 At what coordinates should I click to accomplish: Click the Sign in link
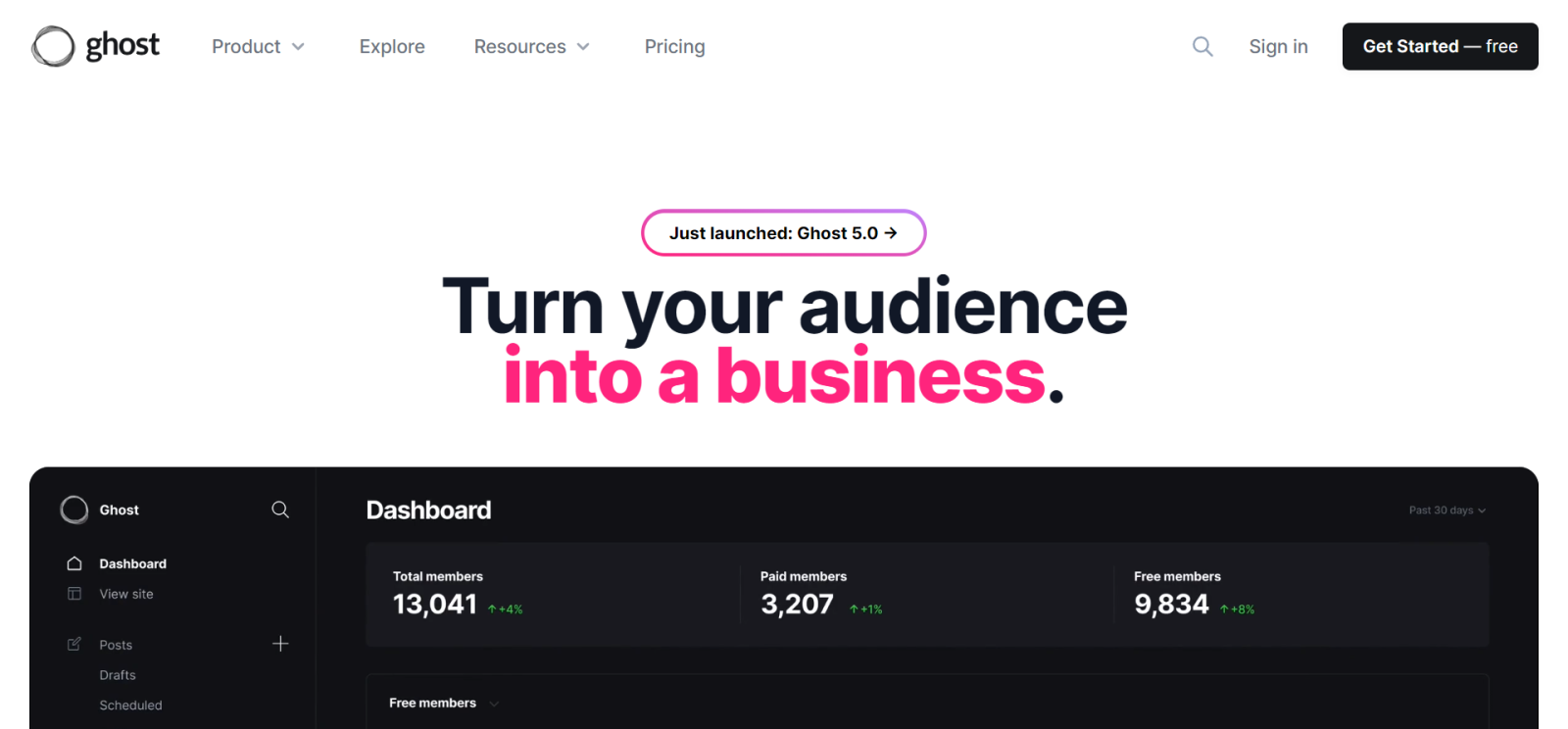click(x=1278, y=46)
